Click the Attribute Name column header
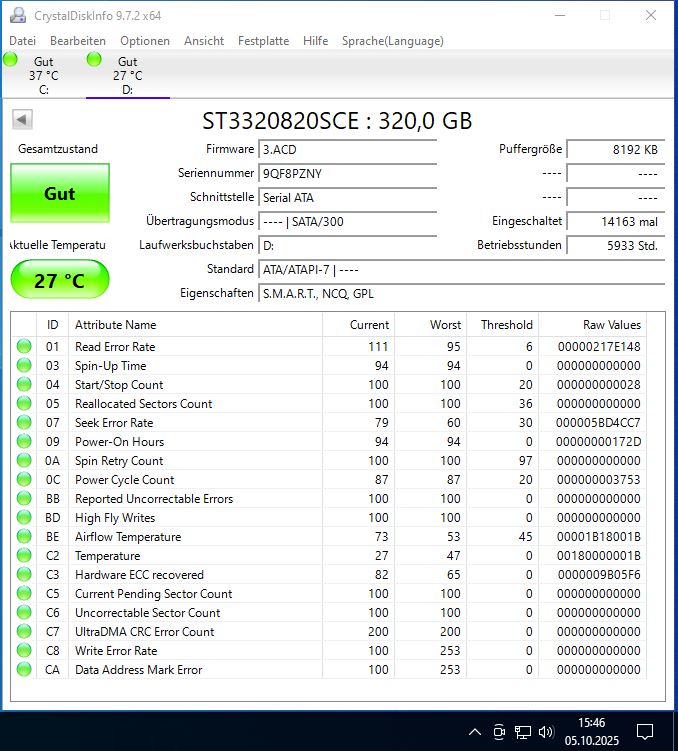 [195, 325]
